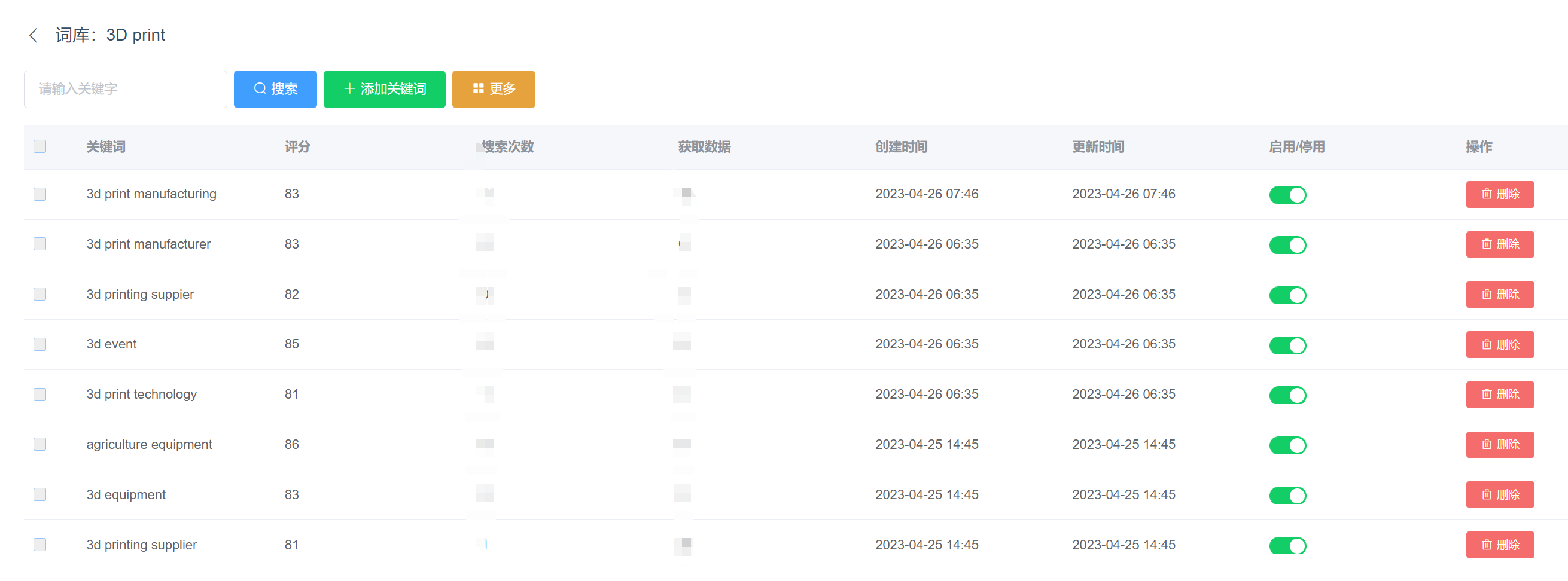Click the 启用/停用 column header
The image size is (1568, 581).
click(1297, 147)
